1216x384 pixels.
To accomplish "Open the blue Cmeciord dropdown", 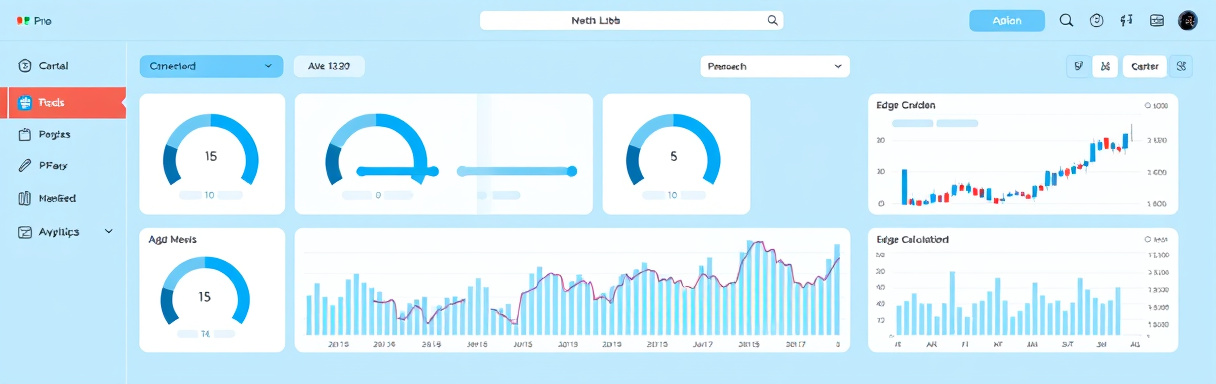I will coord(211,66).
